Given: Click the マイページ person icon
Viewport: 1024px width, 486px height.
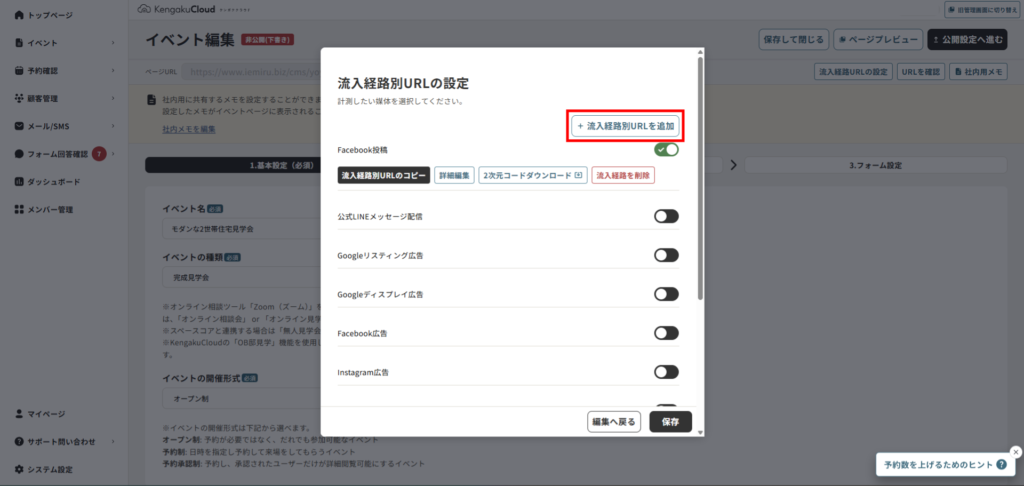Looking at the screenshot, I should coord(19,414).
